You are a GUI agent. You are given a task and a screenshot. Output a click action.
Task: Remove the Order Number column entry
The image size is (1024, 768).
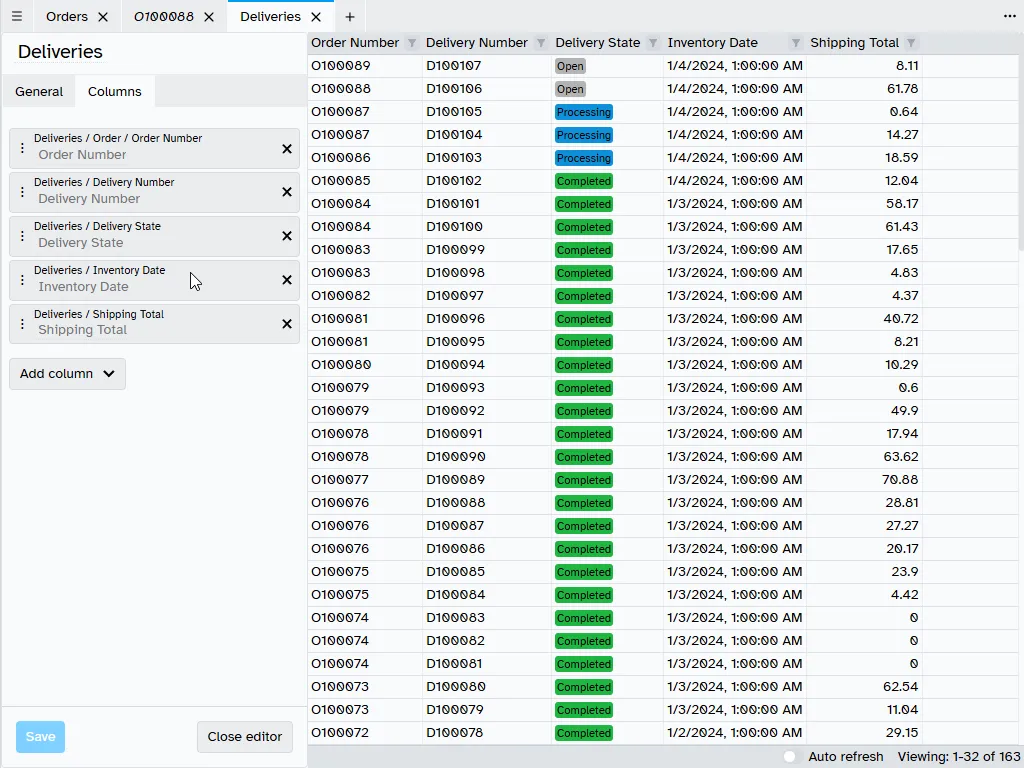[287, 148]
